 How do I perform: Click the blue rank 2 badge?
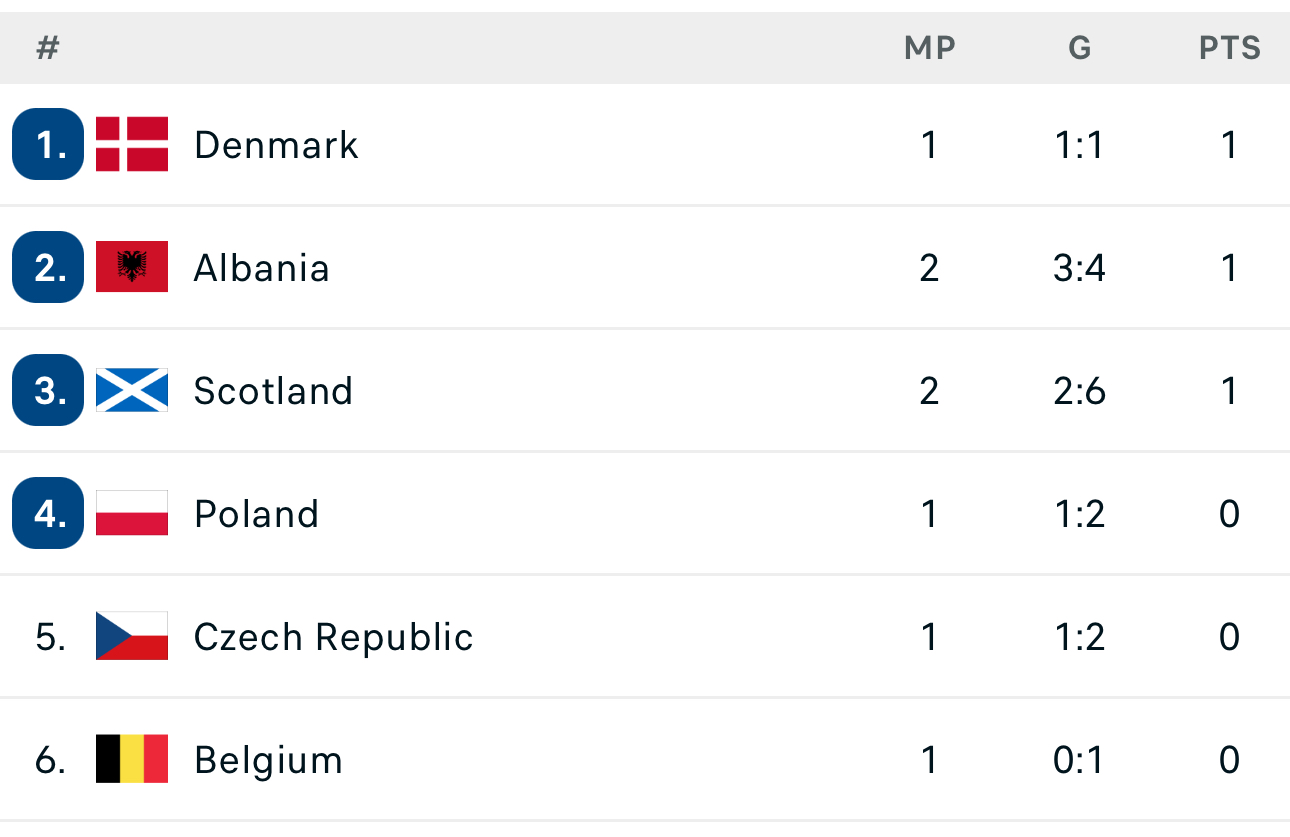pos(48,267)
